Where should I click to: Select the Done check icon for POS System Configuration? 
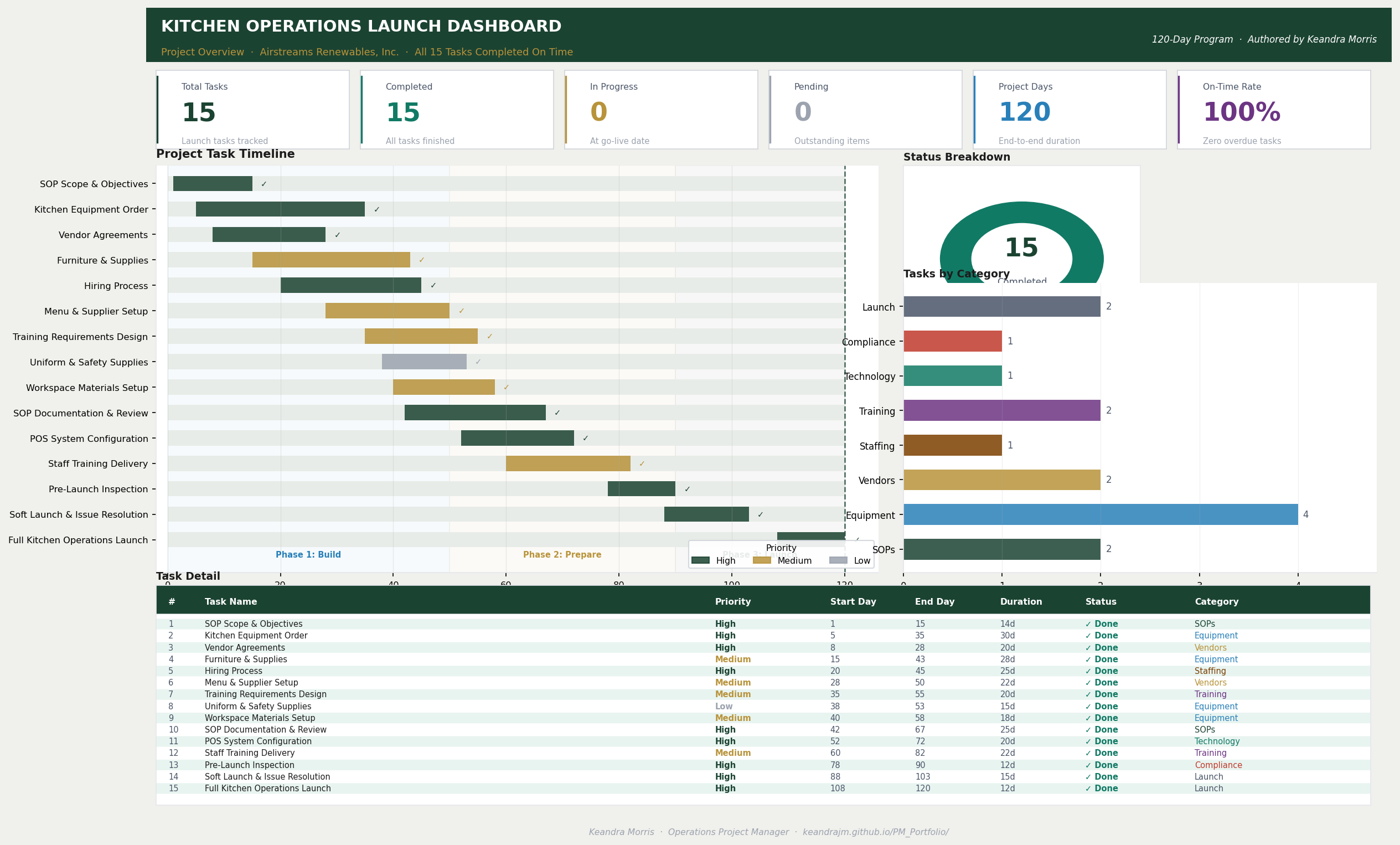[1089, 741]
